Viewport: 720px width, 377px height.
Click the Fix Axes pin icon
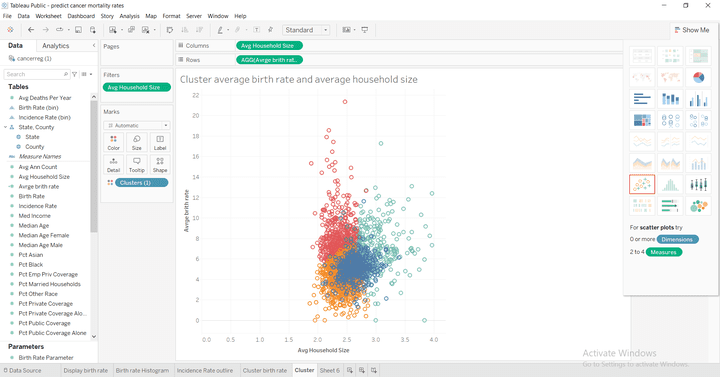270,30
